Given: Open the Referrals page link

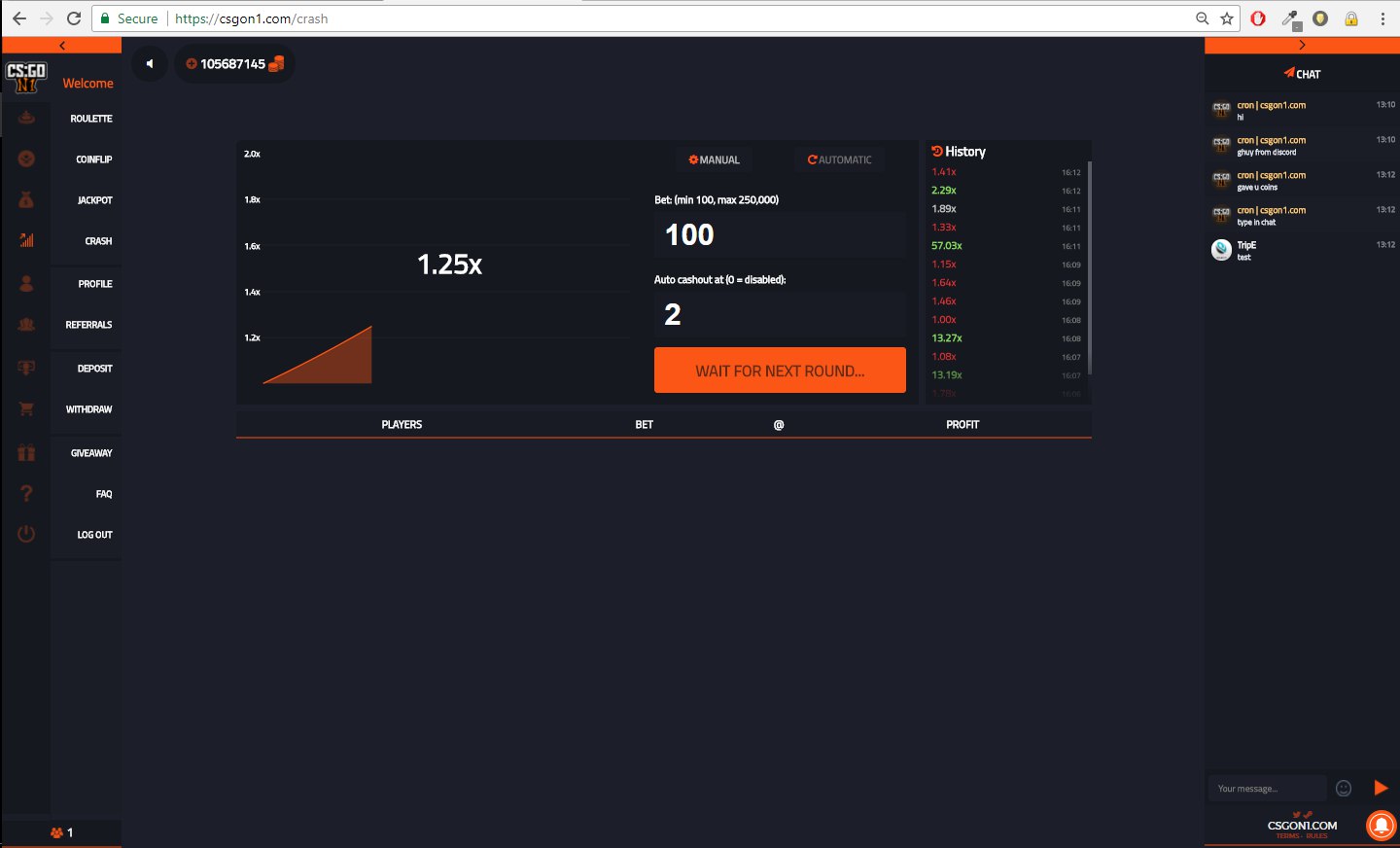Looking at the screenshot, I should point(88,325).
